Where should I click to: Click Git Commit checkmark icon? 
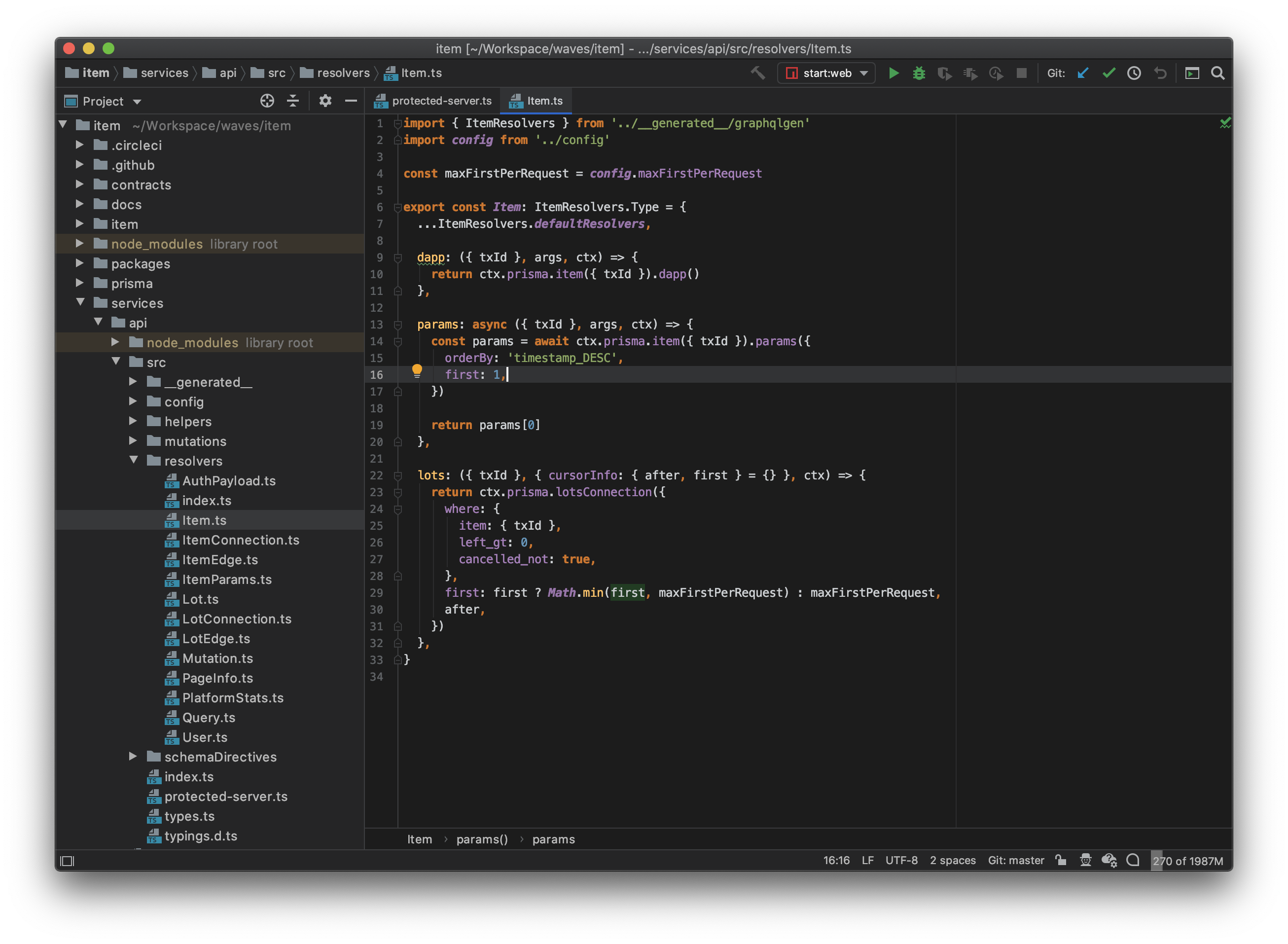click(x=1108, y=73)
